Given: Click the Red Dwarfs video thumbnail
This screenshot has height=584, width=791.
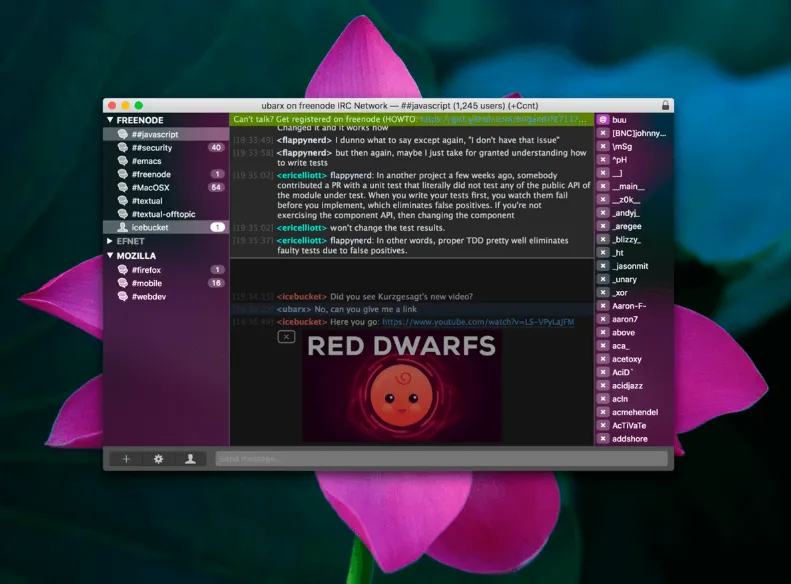Looking at the screenshot, I should tap(402, 386).
